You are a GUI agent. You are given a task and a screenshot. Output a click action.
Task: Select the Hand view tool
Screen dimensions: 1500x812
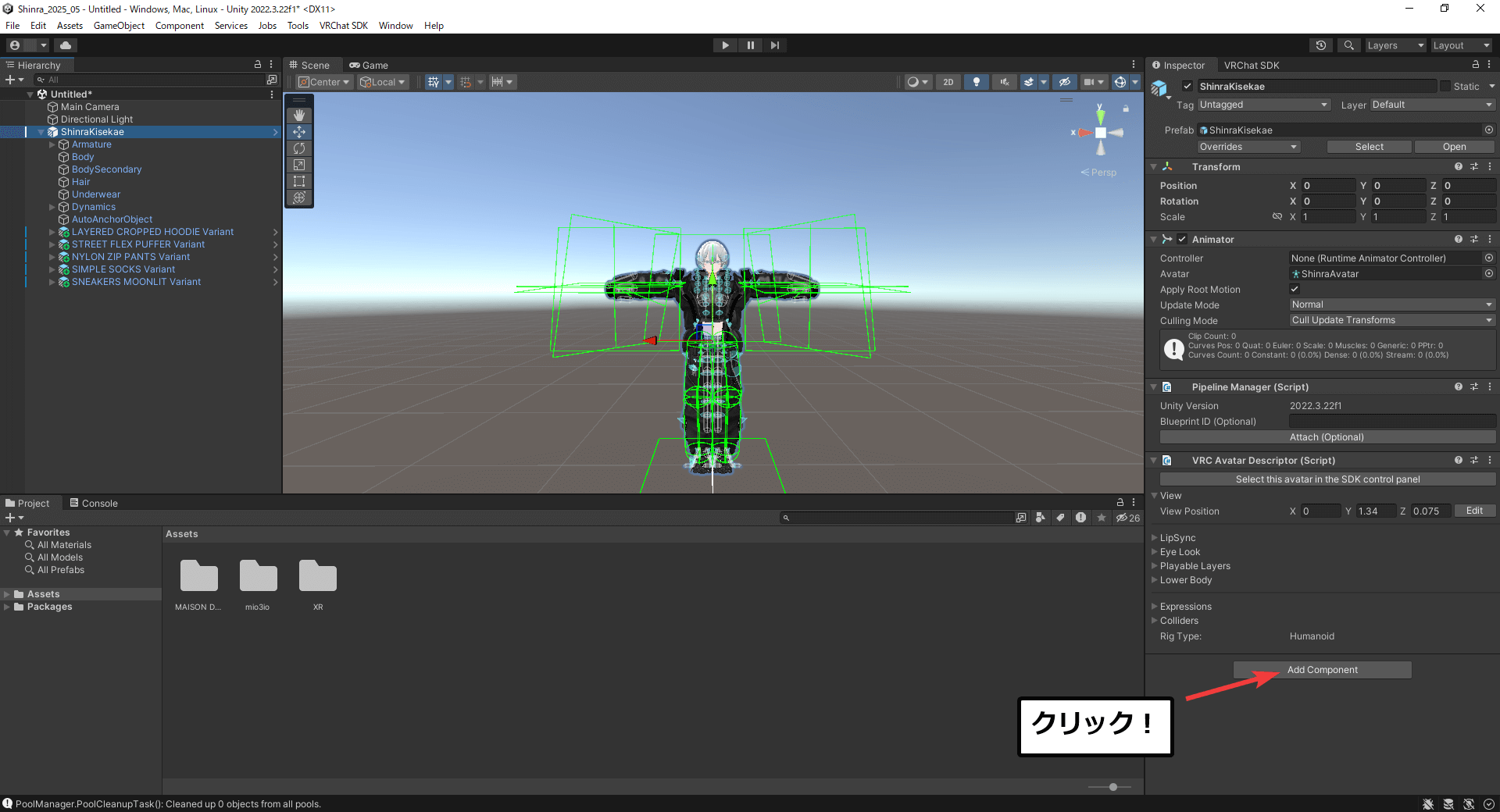[299, 115]
